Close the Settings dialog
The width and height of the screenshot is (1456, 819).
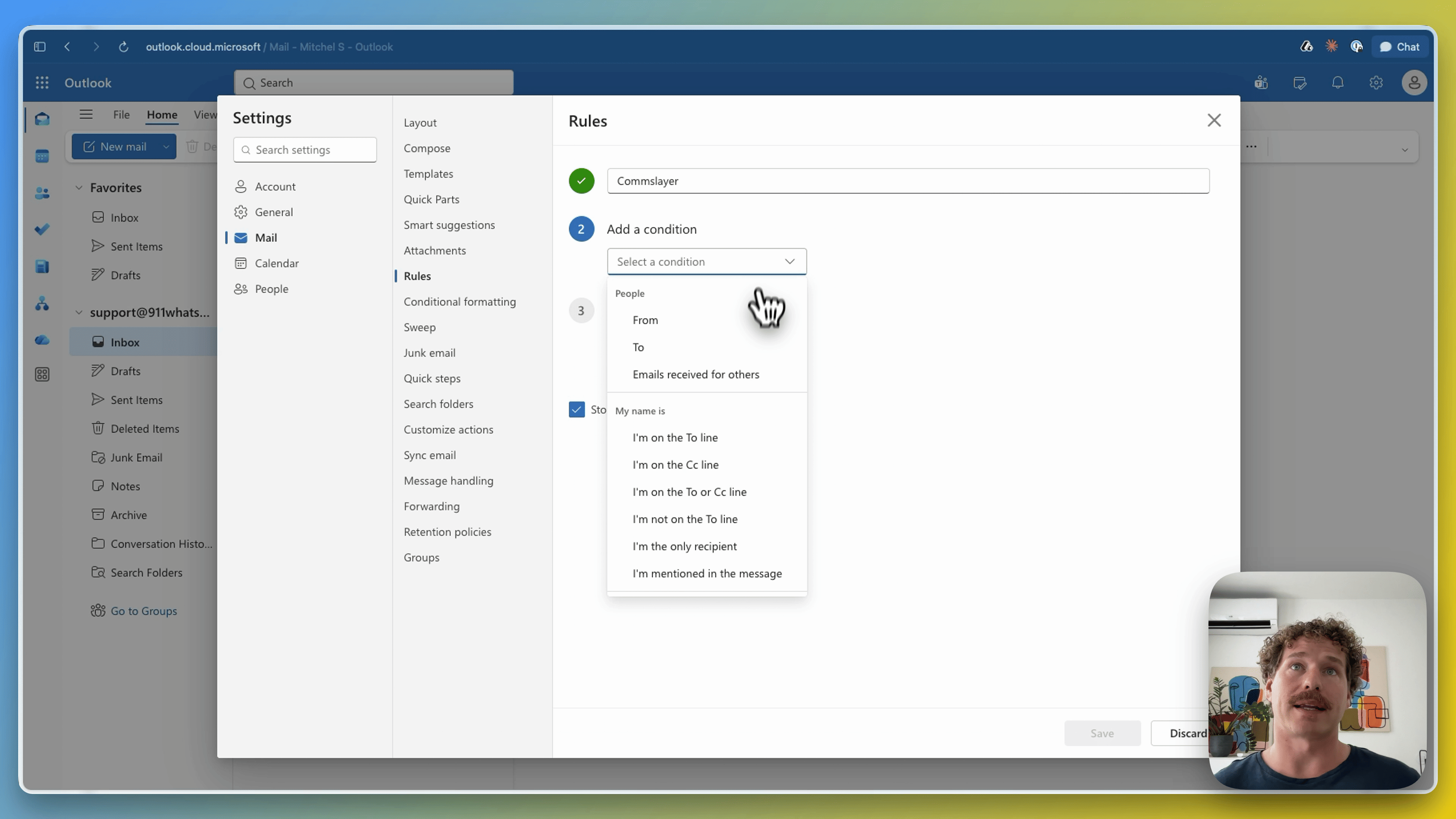point(1214,121)
